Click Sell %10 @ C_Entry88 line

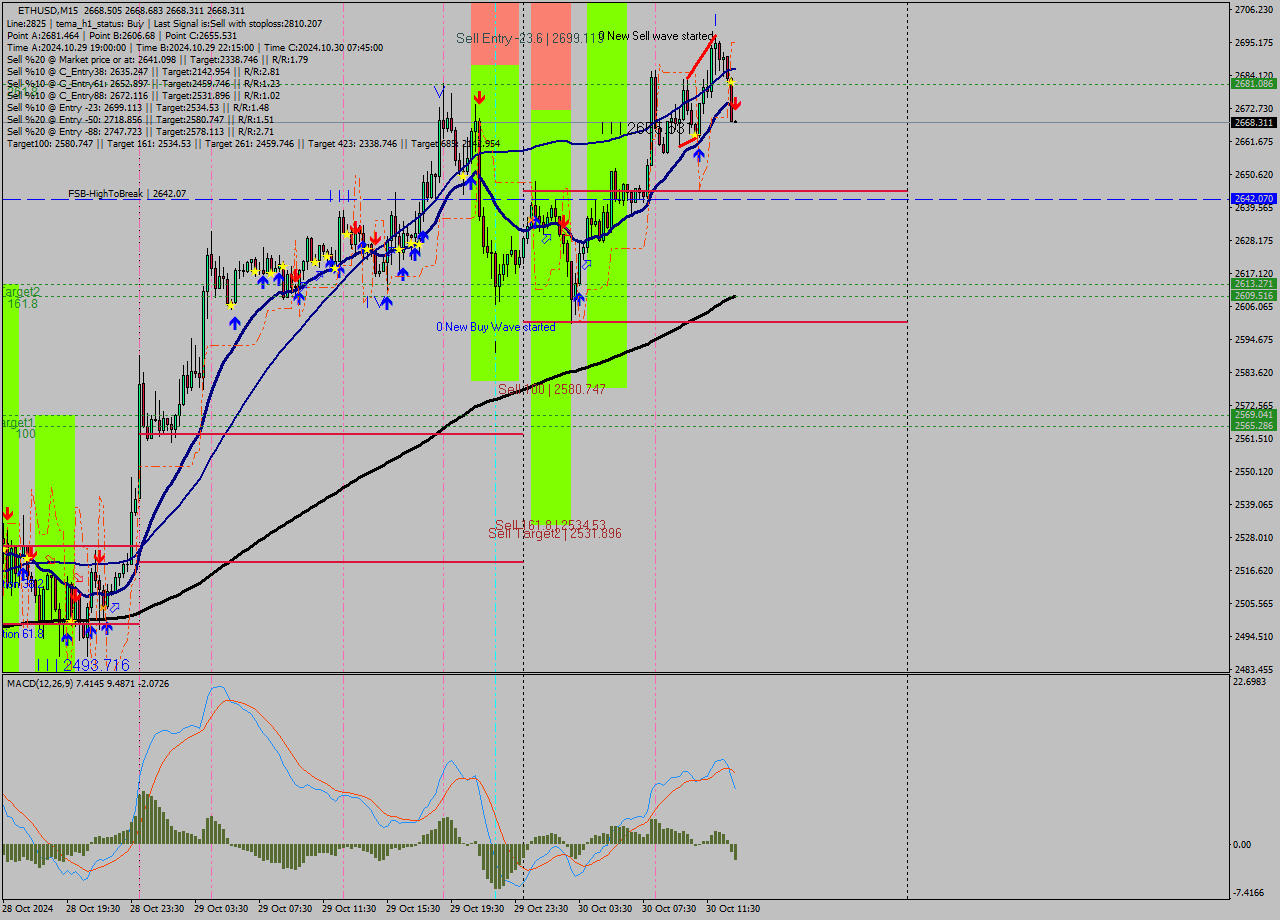[143, 95]
